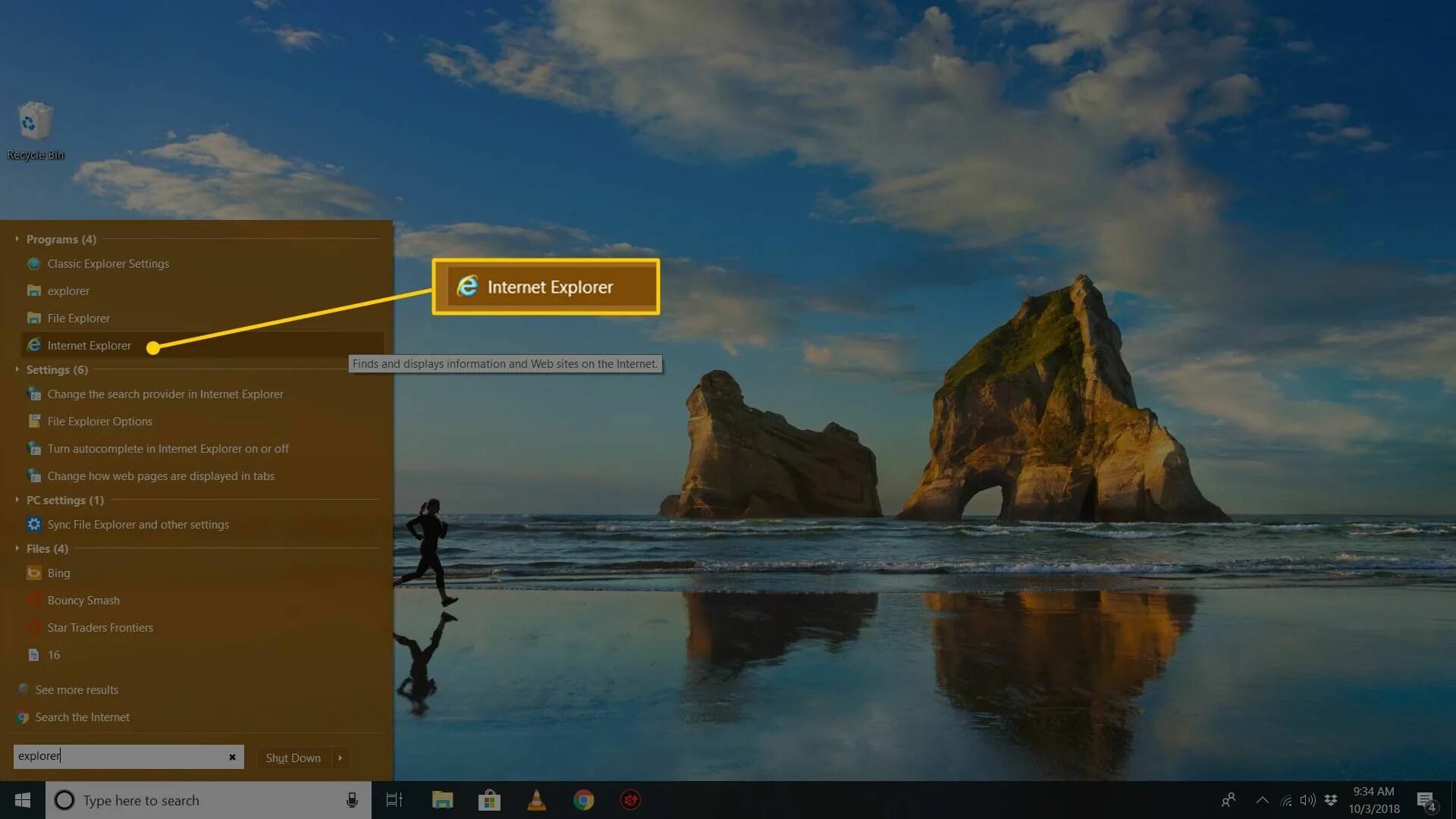Image resolution: width=1456 pixels, height=819 pixels.
Task: Click the Shut Down button
Action: click(x=293, y=758)
